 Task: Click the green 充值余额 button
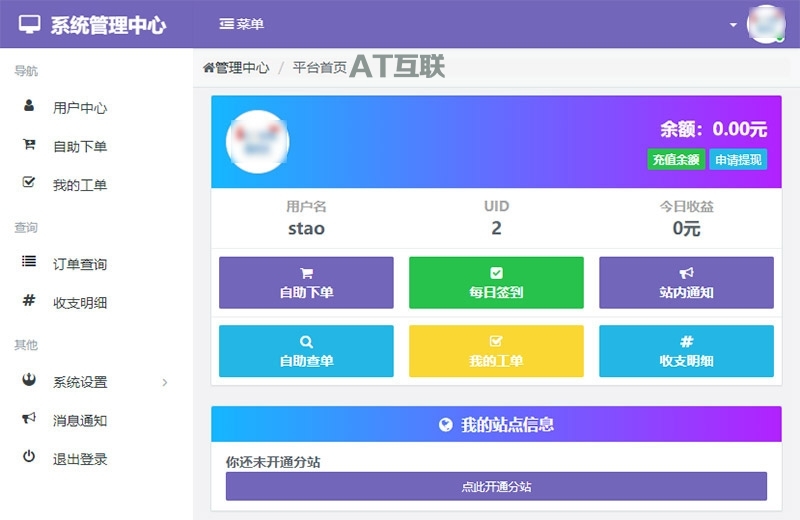[x=676, y=160]
